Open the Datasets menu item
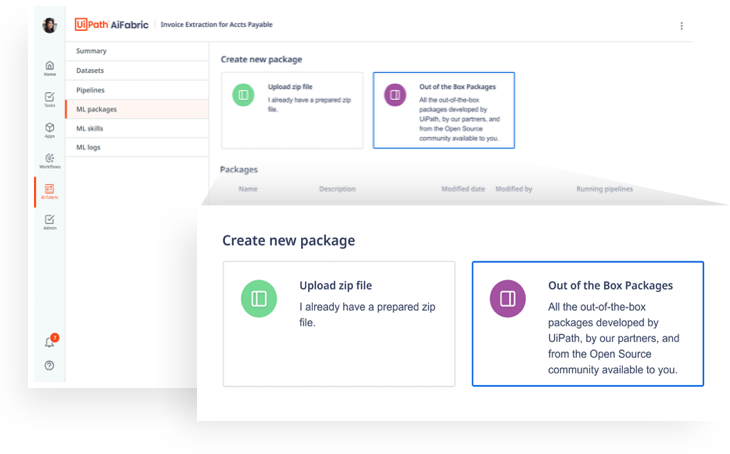Viewport: 730px width, 454px height. pyautogui.click(x=137, y=70)
